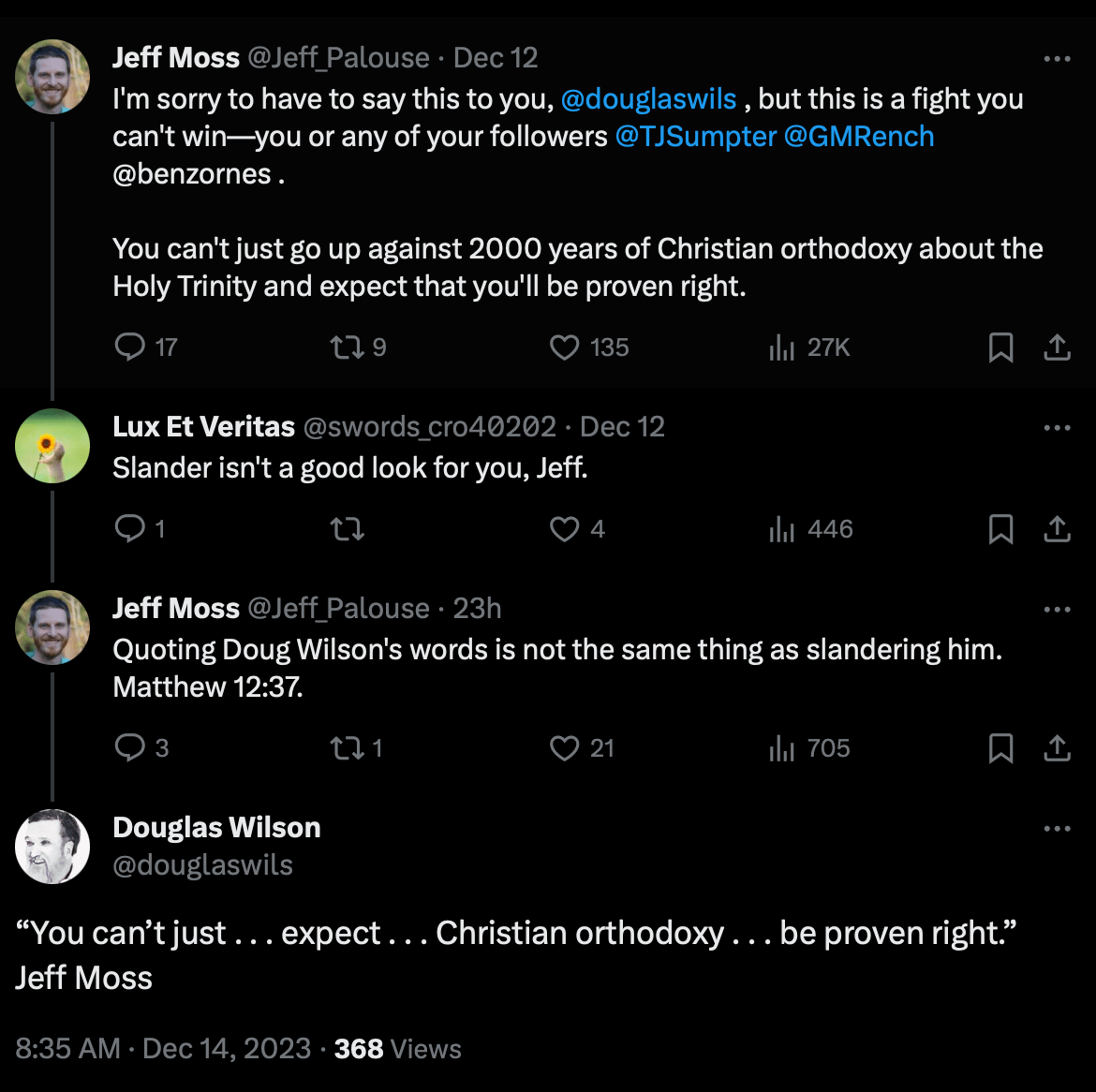Image resolution: width=1096 pixels, height=1092 pixels.
Task: Reply to Lux Et Veritas tweet
Action: [x=129, y=529]
